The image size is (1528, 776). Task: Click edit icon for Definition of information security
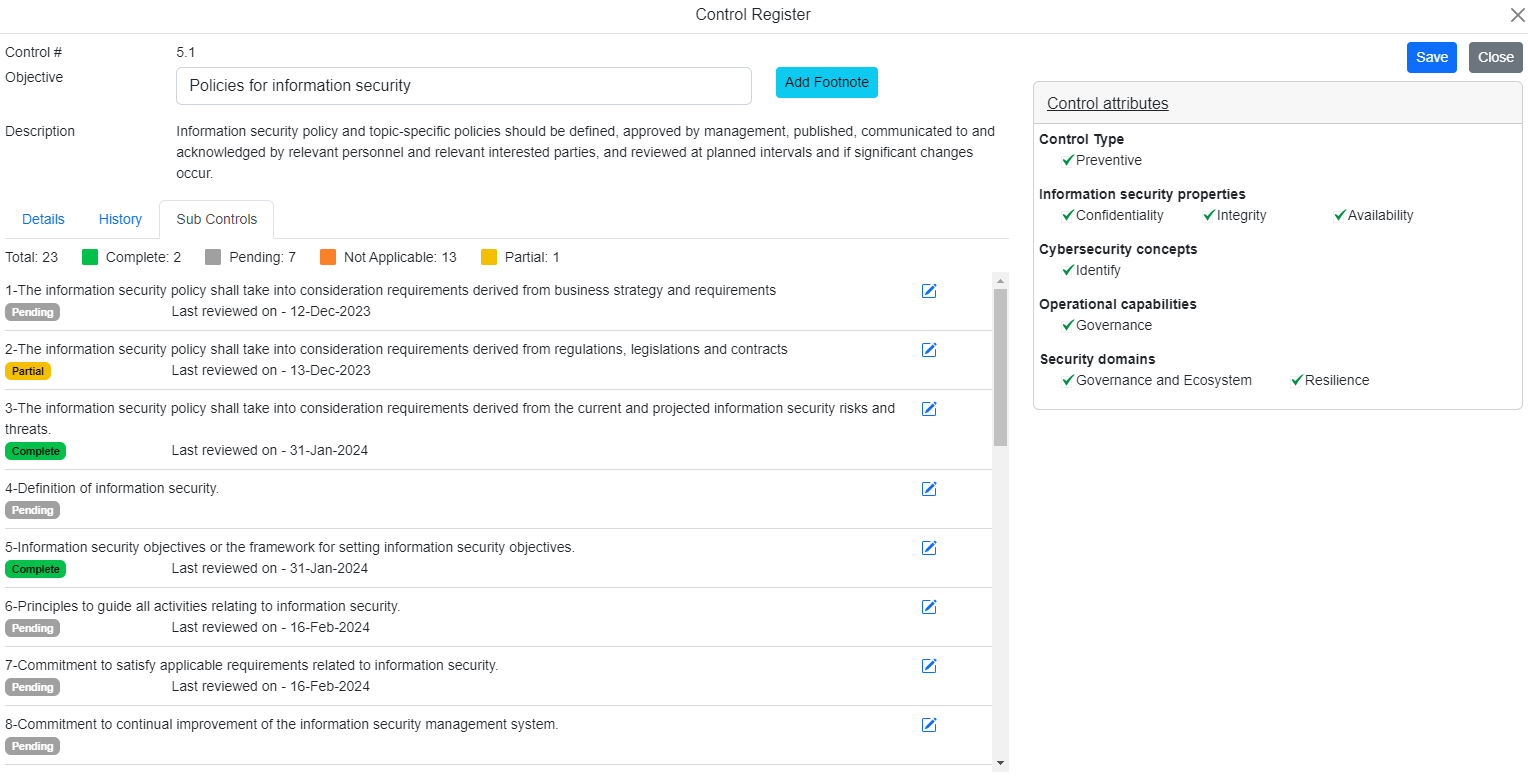click(929, 489)
